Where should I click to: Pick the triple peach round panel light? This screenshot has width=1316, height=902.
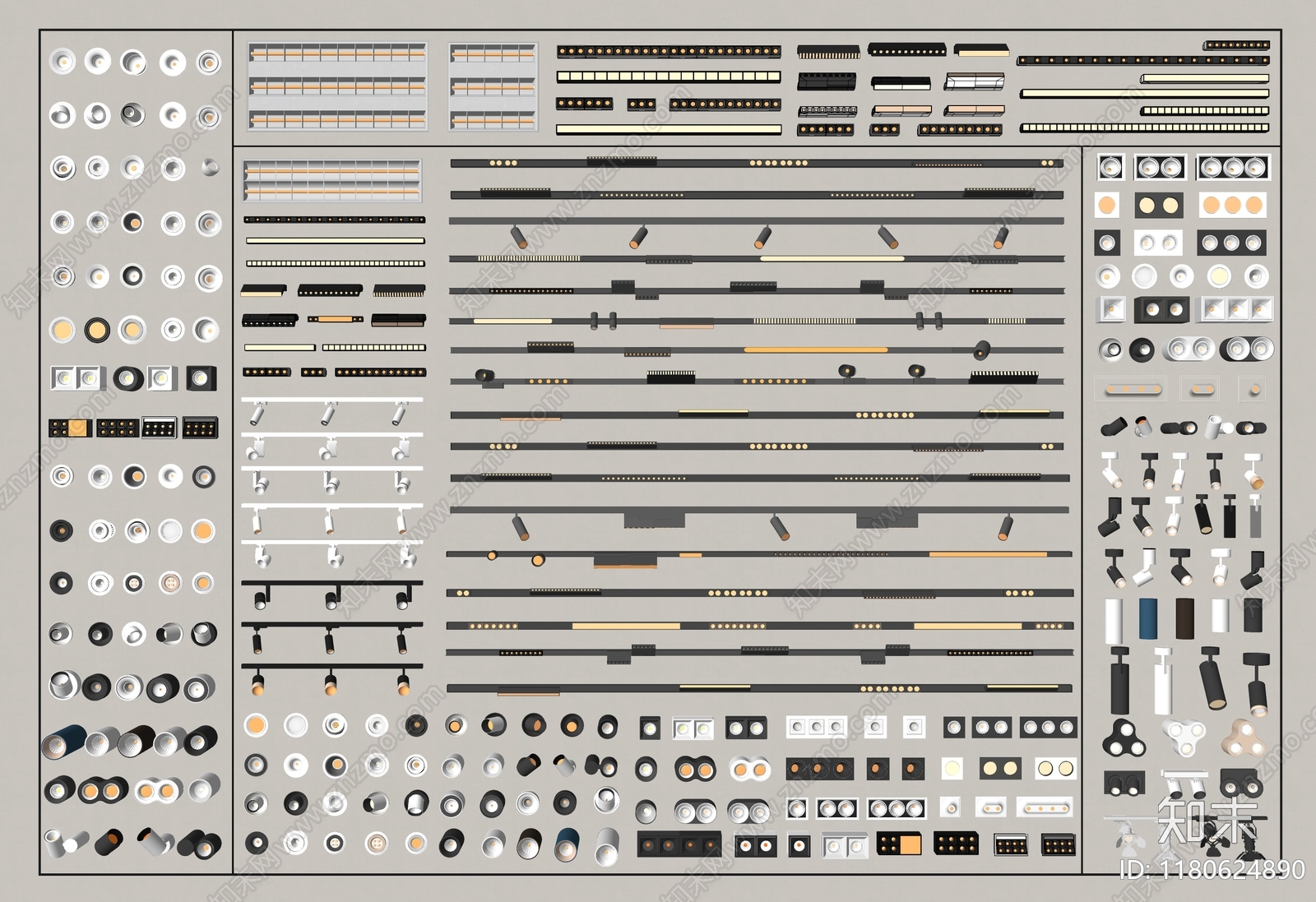coord(1232,205)
